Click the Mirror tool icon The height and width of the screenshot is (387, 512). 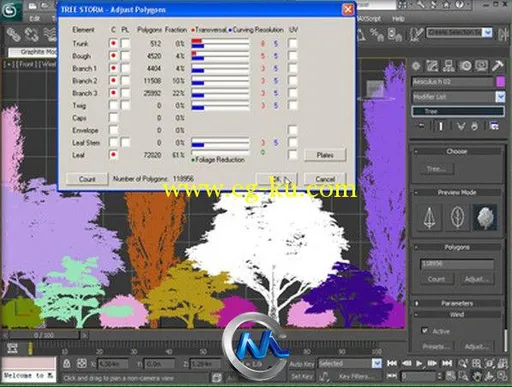[x=504, y=34]
